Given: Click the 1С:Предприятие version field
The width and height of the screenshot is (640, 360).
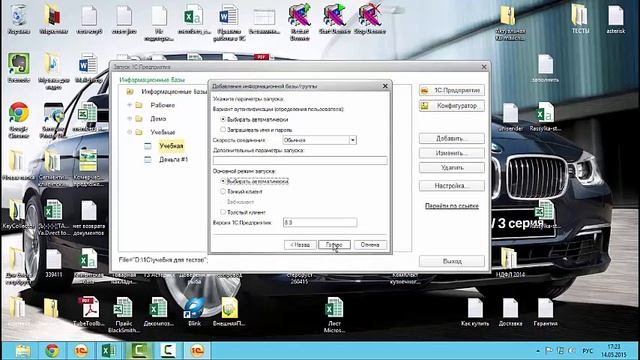Looking at the screenshot, I should pyautogui.click(x=320, y=222).
